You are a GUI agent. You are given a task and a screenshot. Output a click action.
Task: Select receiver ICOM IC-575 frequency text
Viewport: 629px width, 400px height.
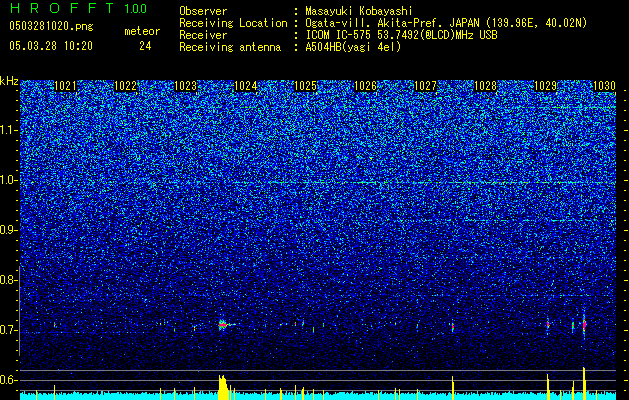pyautogui.click(x=401, y=35)
